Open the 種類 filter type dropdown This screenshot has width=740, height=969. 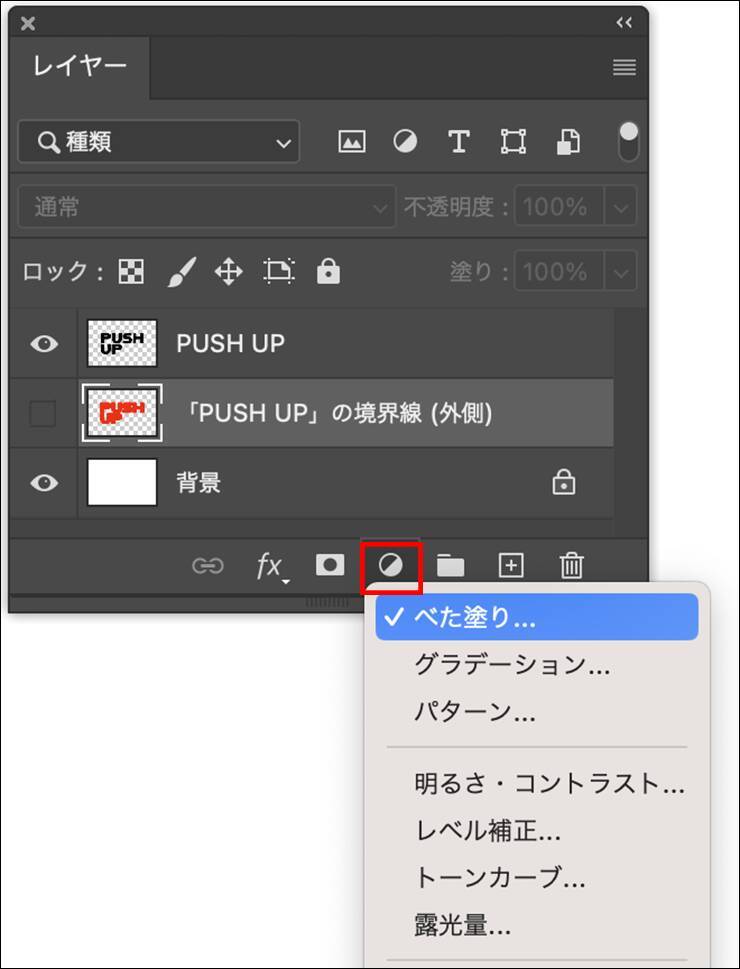coord(158,142)
